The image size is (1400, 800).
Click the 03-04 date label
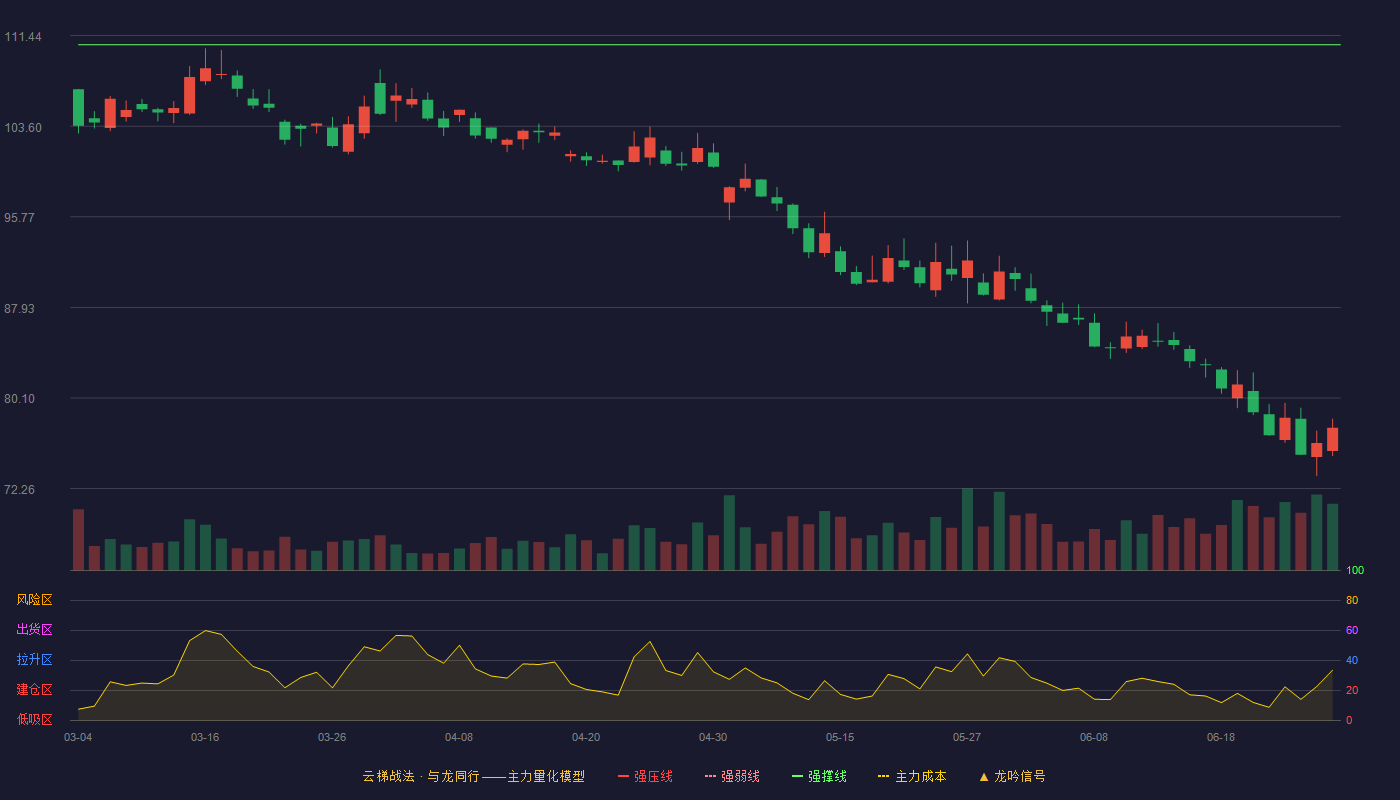click(x=78, y=737)
